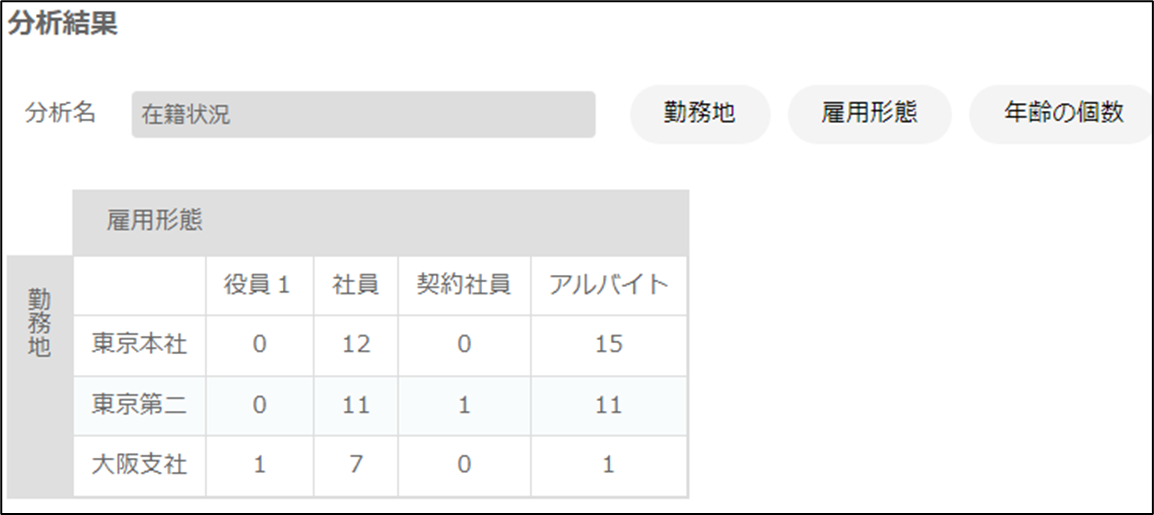Viewport: 1154px width, 515px height.
Task: Click the 社員 column header
Action: click(355, 285)
